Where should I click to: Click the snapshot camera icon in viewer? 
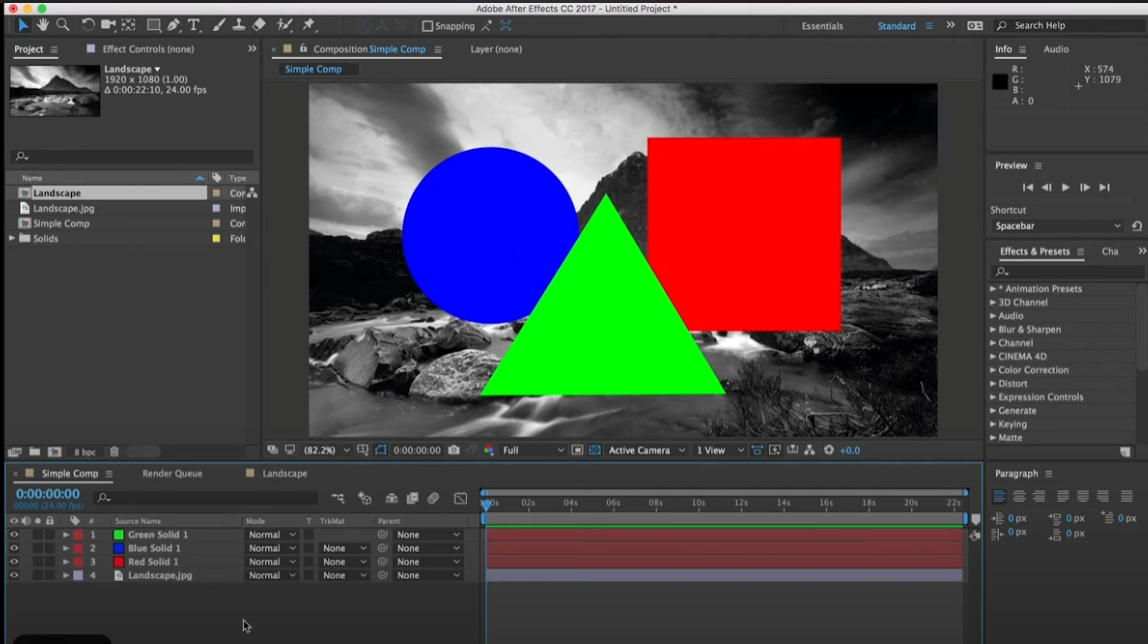[x=454, y=451]
